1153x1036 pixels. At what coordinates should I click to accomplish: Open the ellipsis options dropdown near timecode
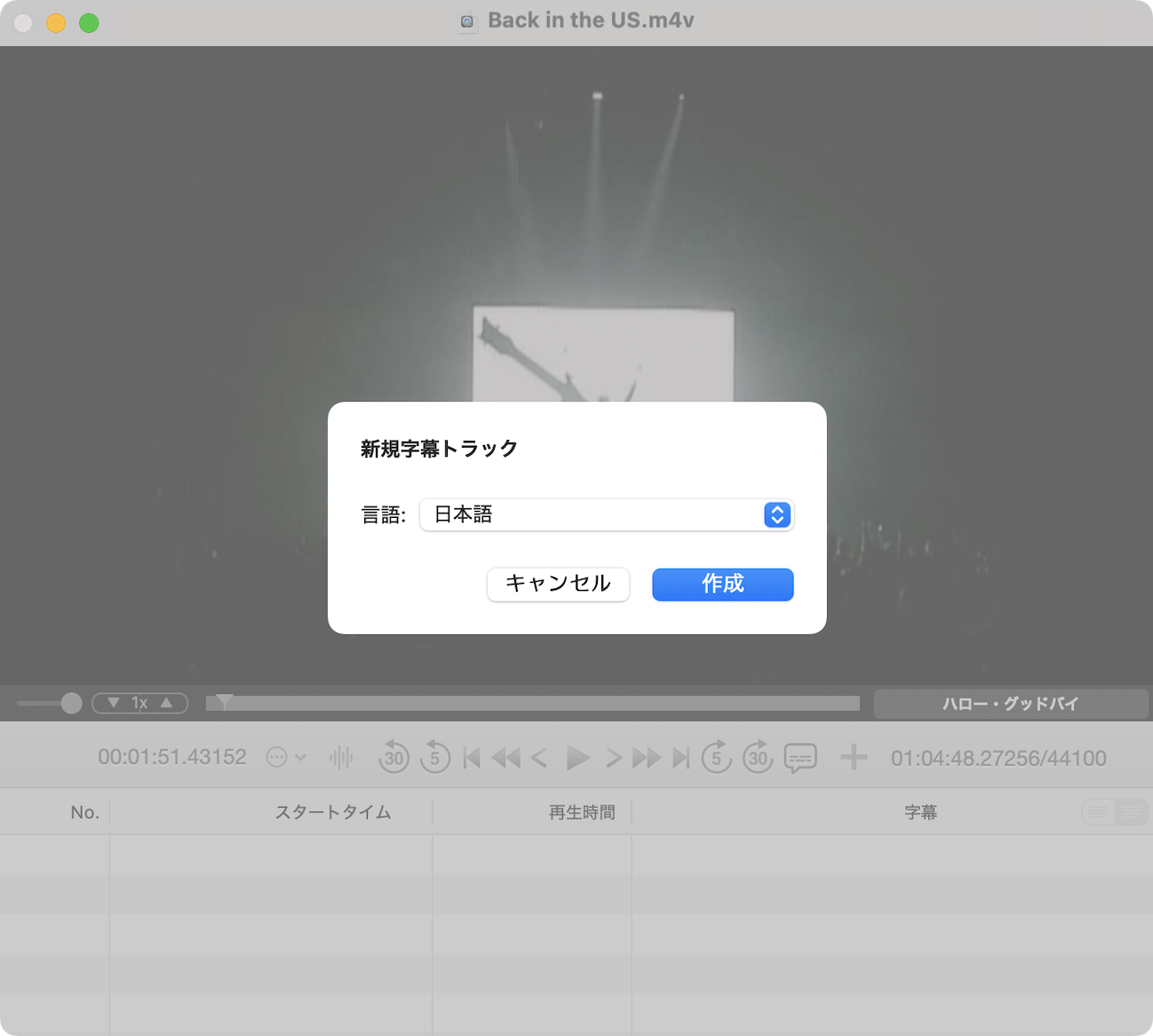[x=285, y=758]
